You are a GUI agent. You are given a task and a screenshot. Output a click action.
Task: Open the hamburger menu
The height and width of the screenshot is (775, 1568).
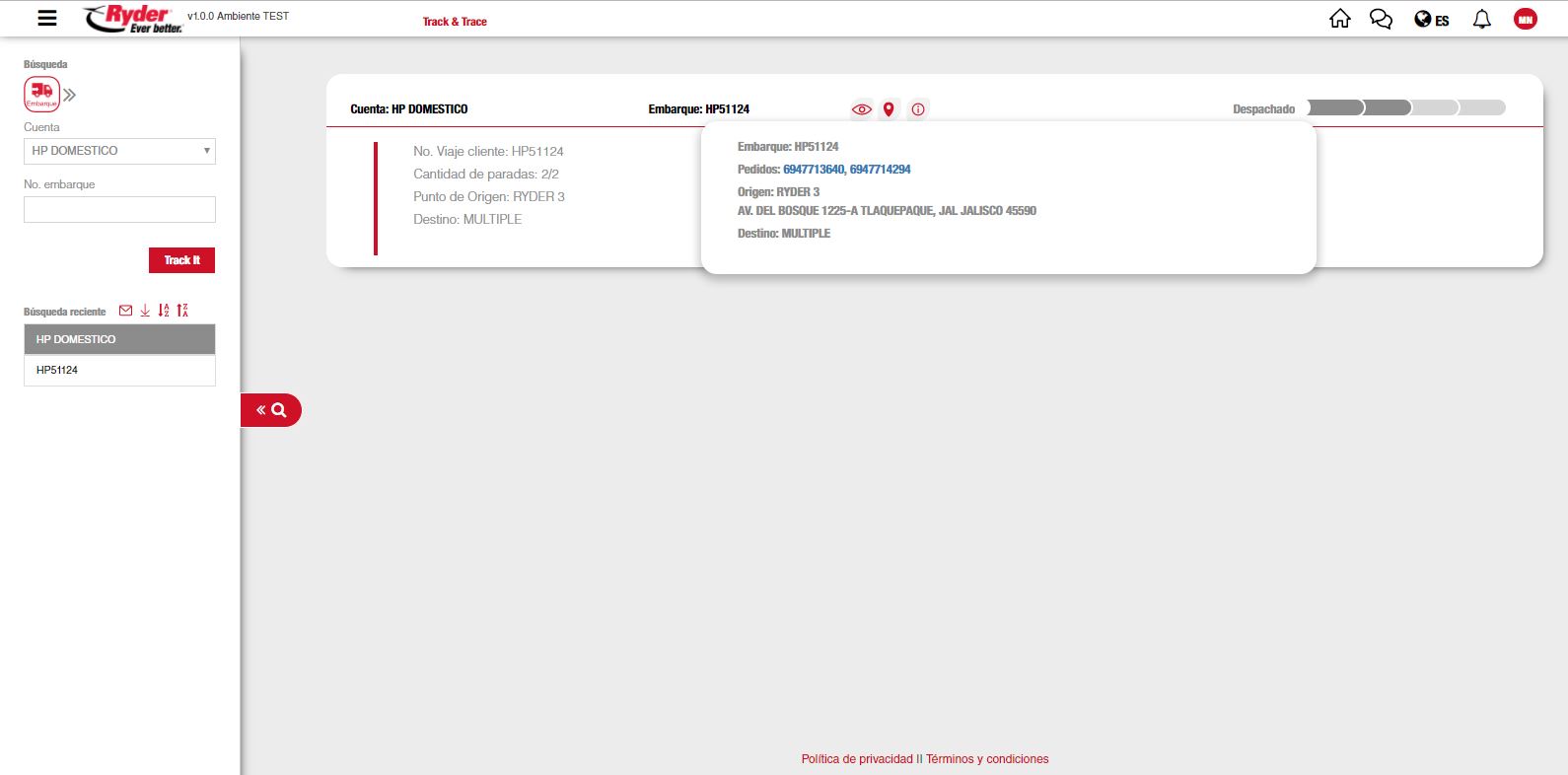pyautogui.click(x=46, y=18)
